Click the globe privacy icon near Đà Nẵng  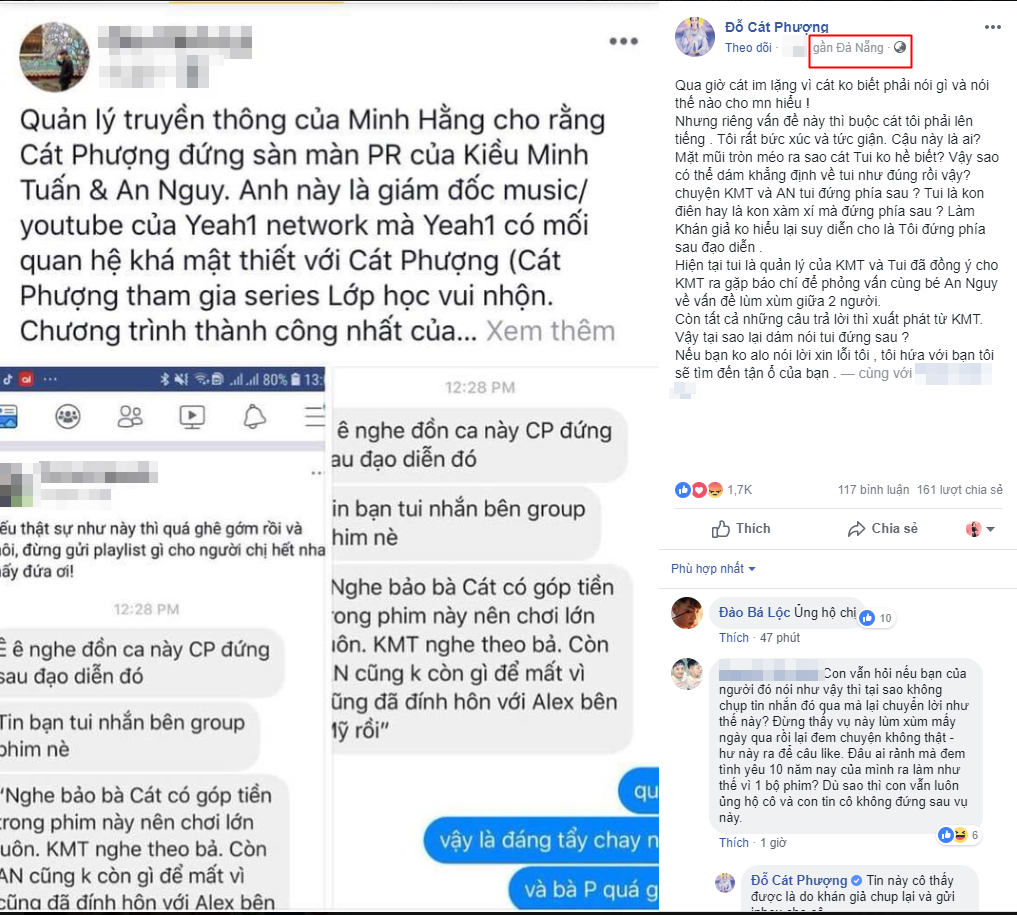[x=900, y=47]
